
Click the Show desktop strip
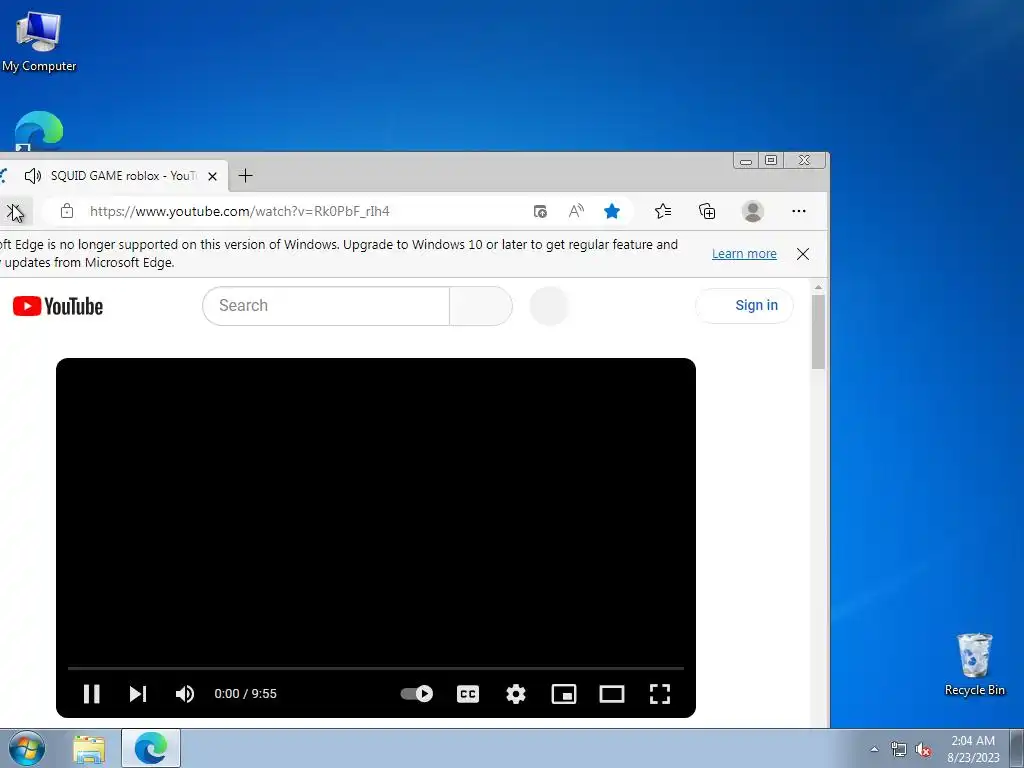[1017, 748]
